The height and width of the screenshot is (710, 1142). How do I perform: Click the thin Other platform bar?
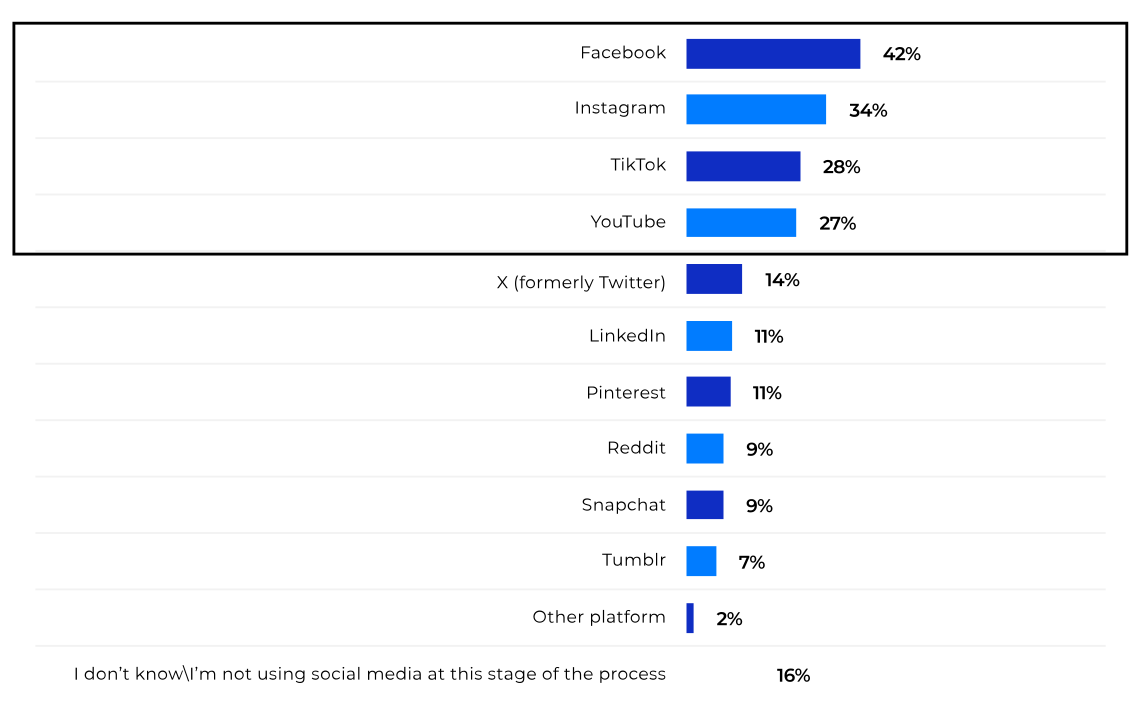(x=690, y=618)
